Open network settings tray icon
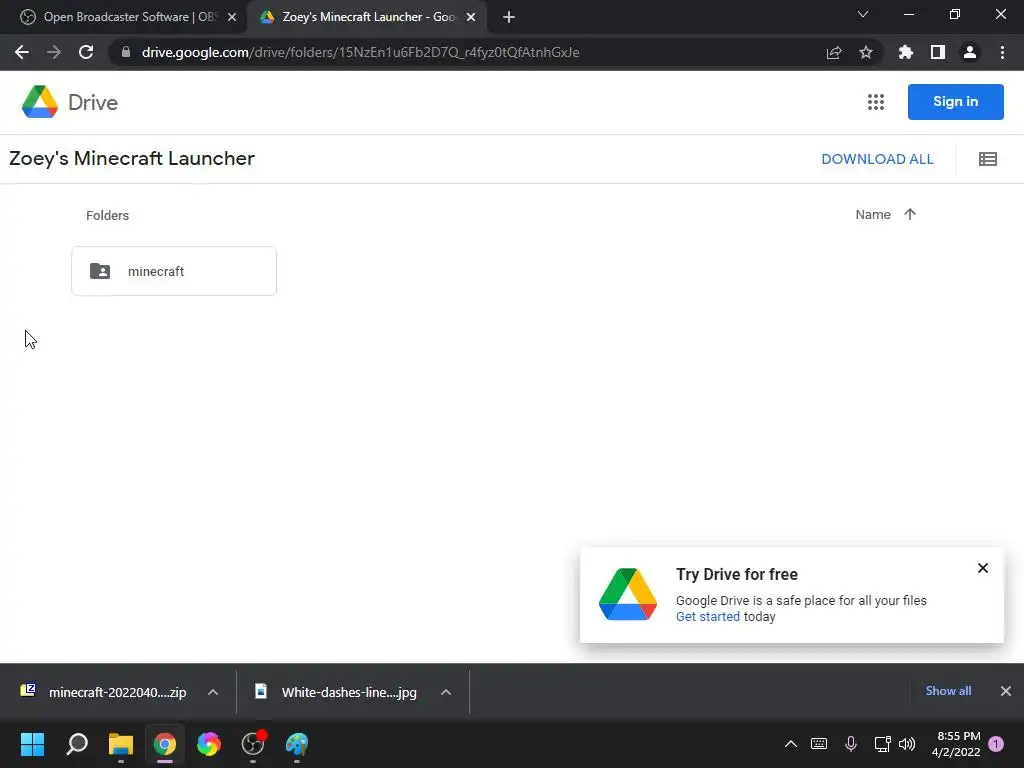The width and height of the screenshot is (1024, 768). click(x=882, y=744)
